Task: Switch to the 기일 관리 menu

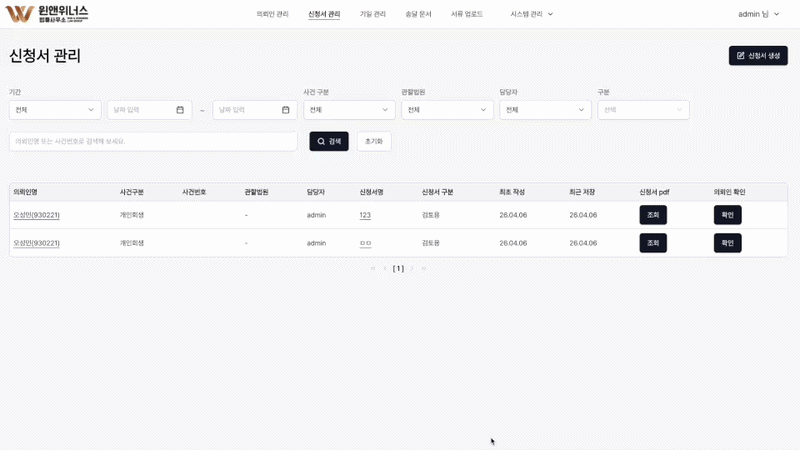Action: click(x=373, y=14)
